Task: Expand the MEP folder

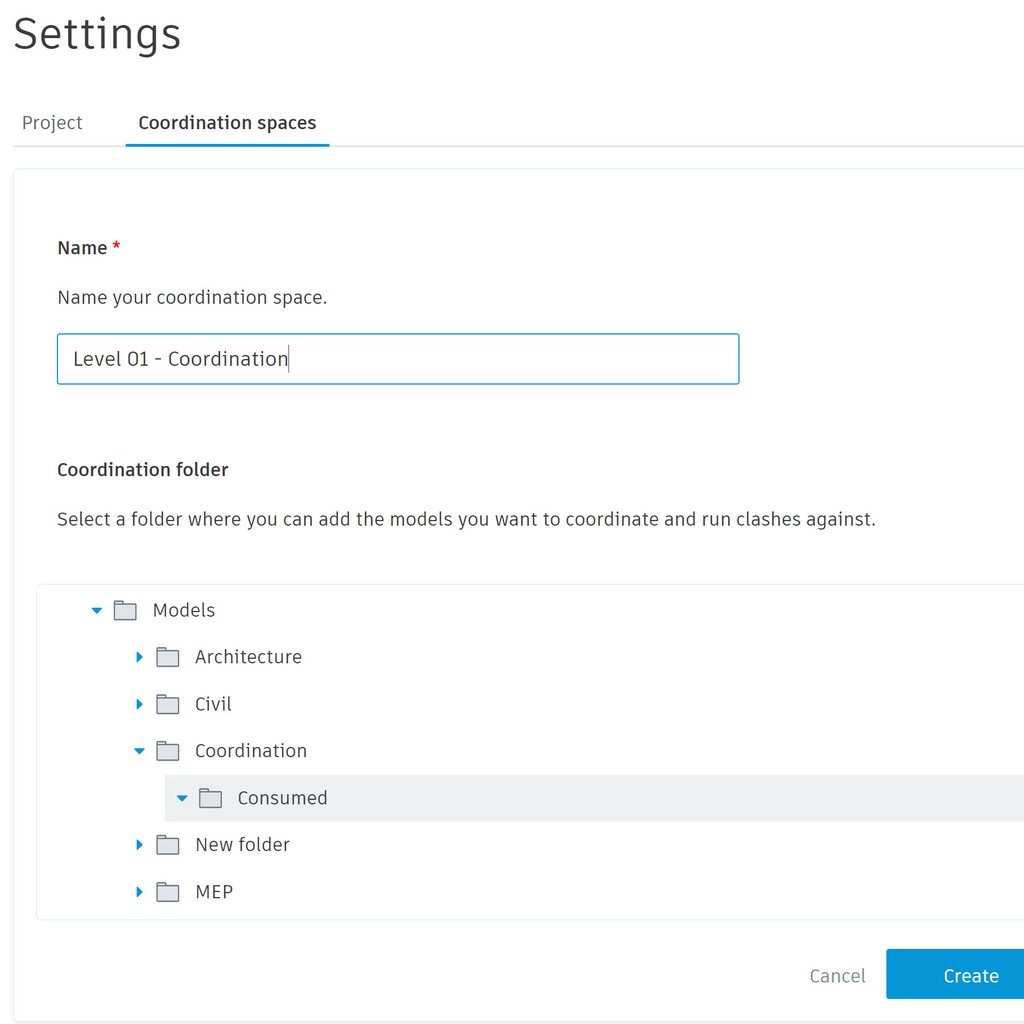Action: pos(139,891)
